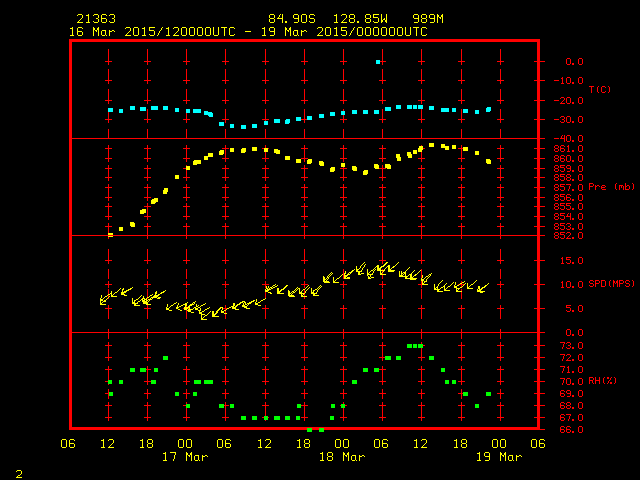Image resolution: width=640 pixels, height=480 pixels.
Task: Click the -30.0 temperature tick label
Action: (569, 120)
